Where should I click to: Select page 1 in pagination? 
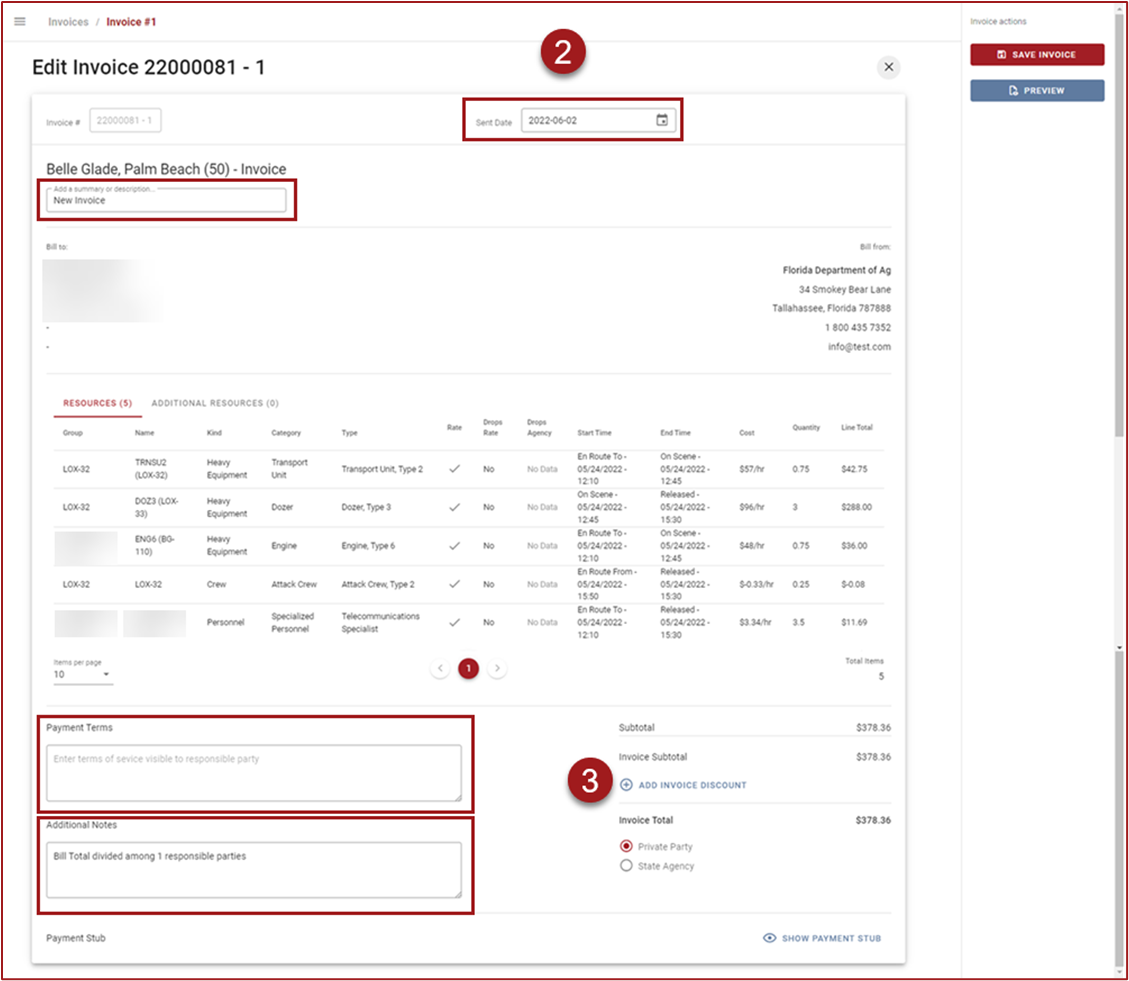coord(468,668)
